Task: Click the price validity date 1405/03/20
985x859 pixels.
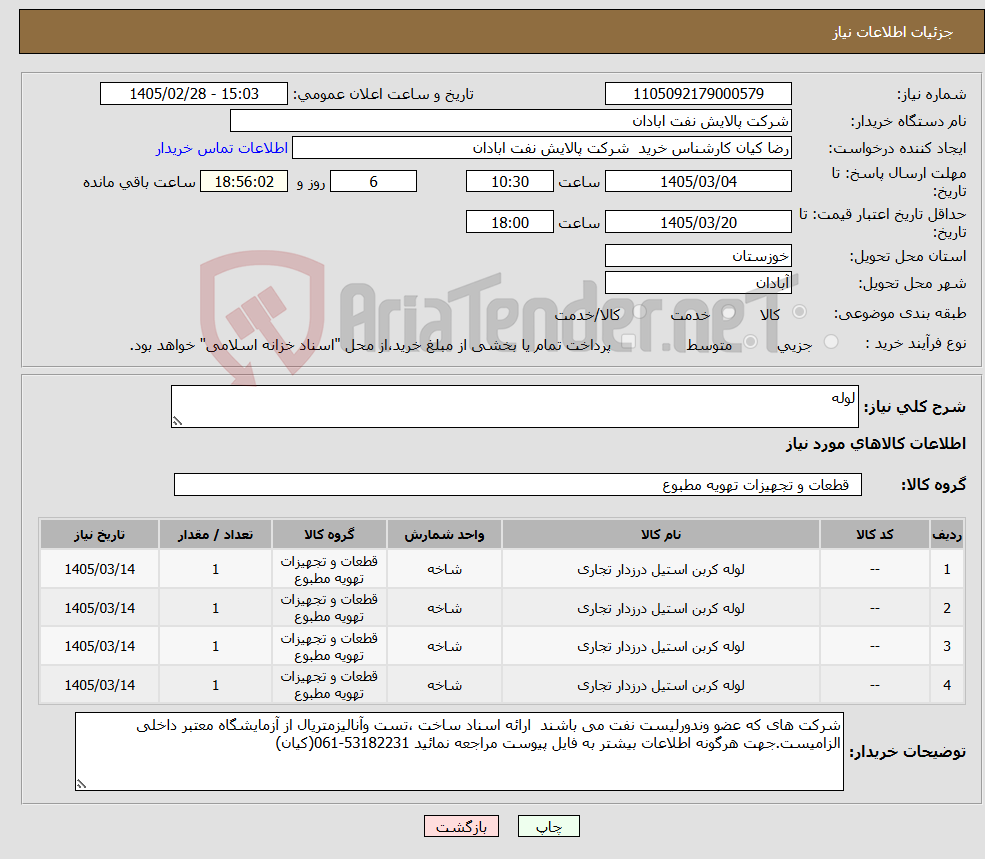Action: pos(698,222)
